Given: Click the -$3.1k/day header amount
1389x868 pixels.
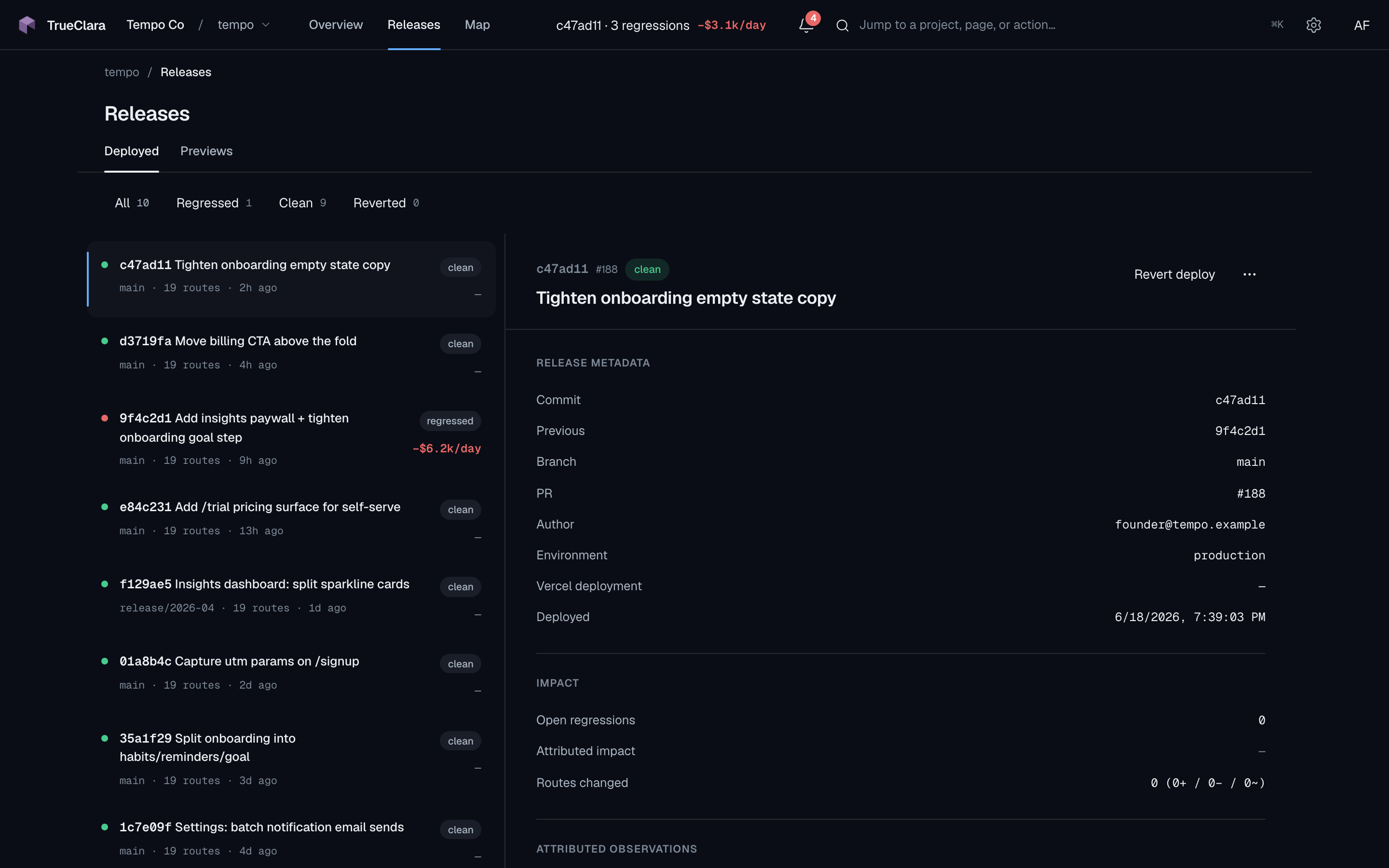Looking at the screenshot, I should click(731, 25).
